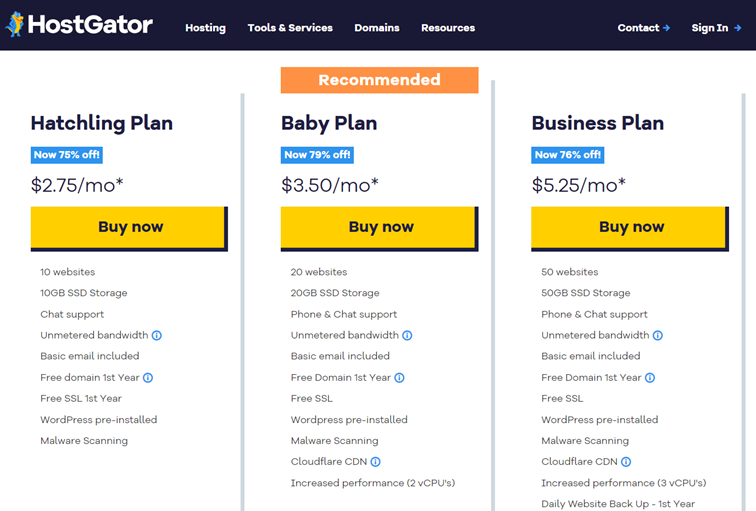The height and width of the screenshot is (511, 756).
Task: Expand the Resources menu
Action: pyautogui.click(x=448, y=28)
